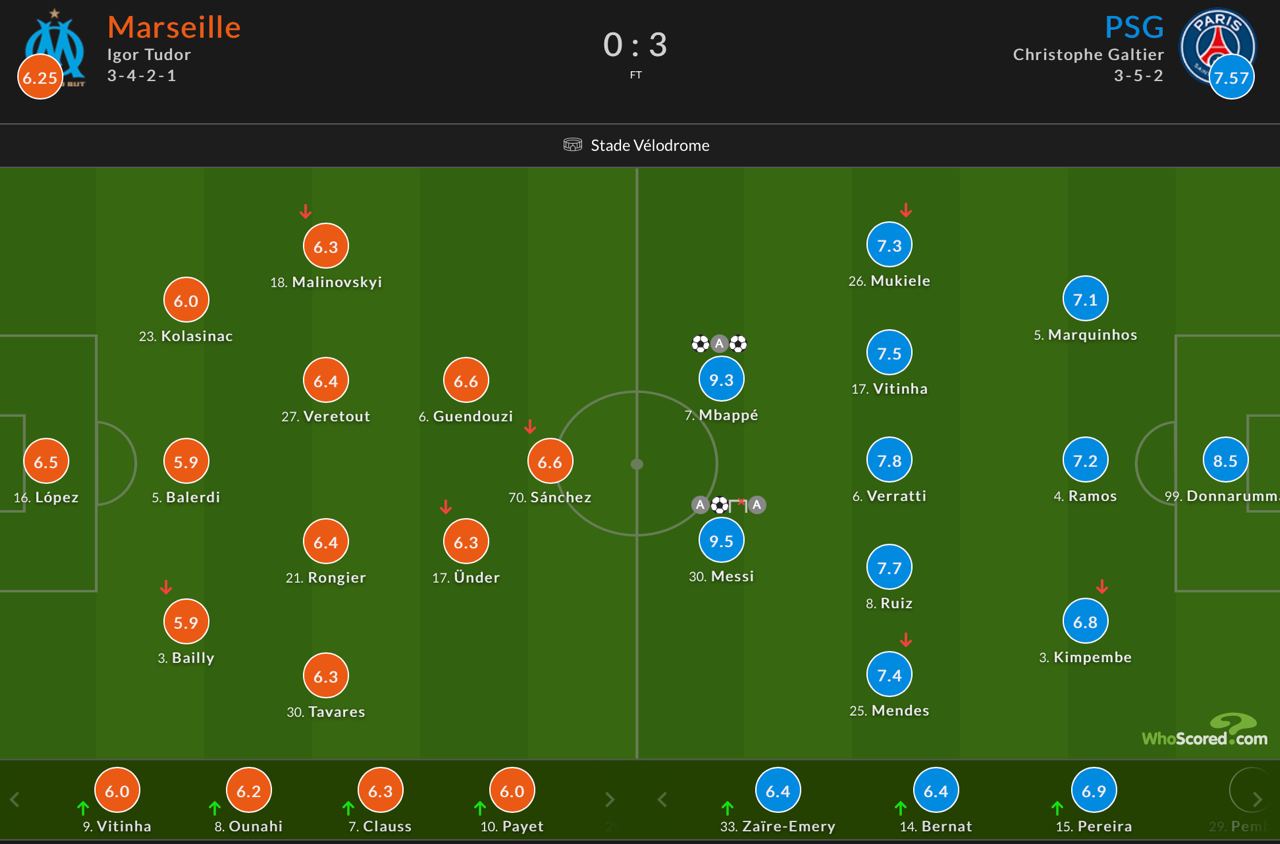
Task: Click the assist and goal icons above Messi
Action: pyautogui.click(x=728, y=505)
